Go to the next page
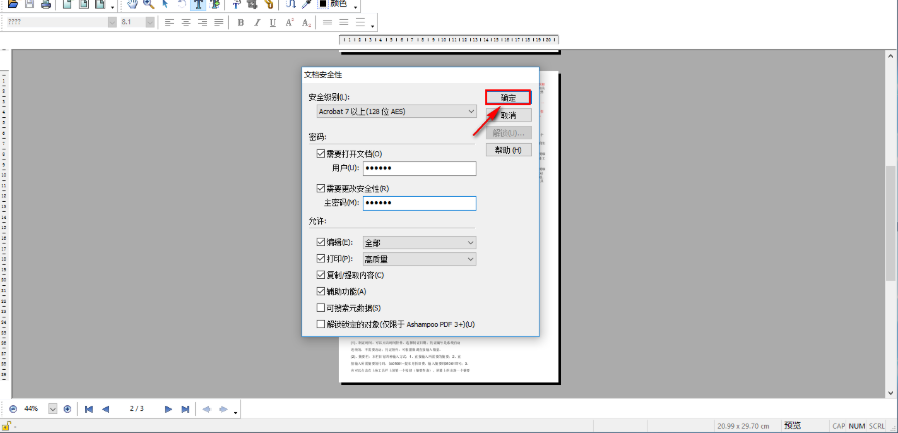This screenshot has width=898, height=433. pos(168,409)
